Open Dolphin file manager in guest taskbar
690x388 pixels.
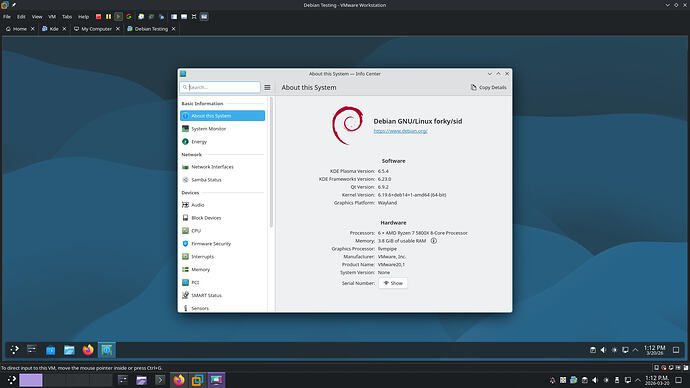click(x=69, y=350)
